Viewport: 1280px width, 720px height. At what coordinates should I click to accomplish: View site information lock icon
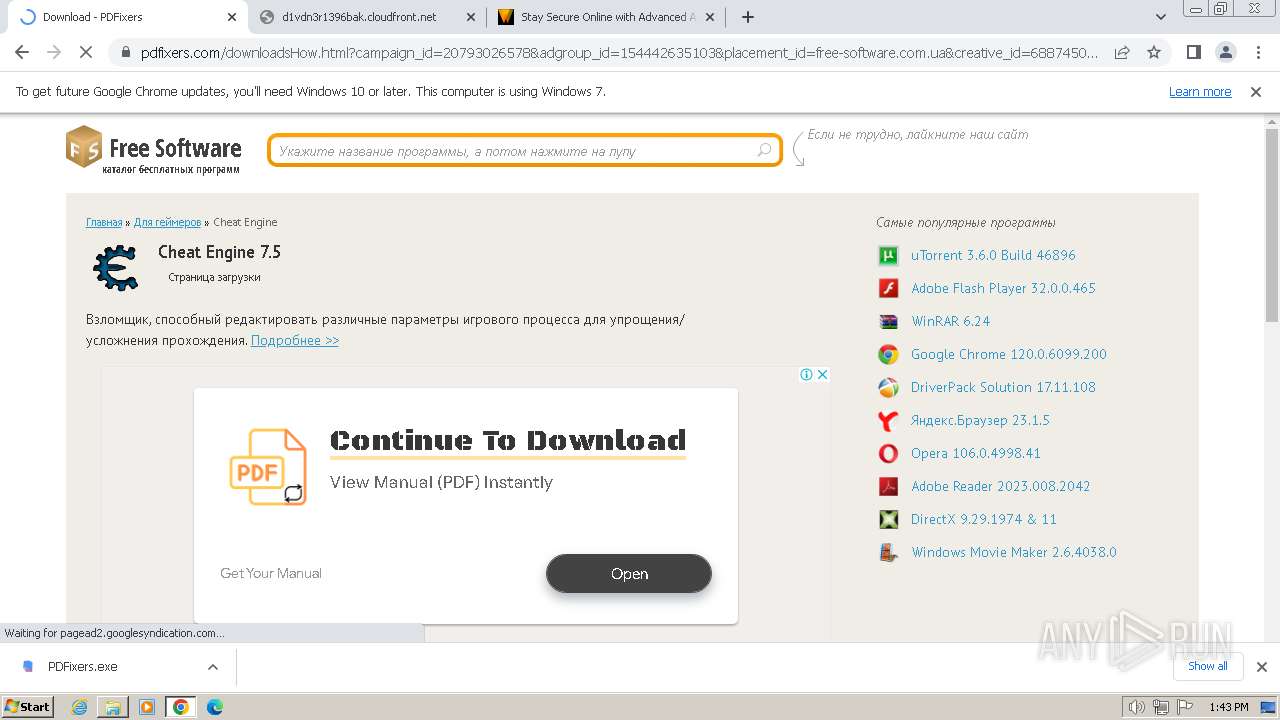pos(125,52)
